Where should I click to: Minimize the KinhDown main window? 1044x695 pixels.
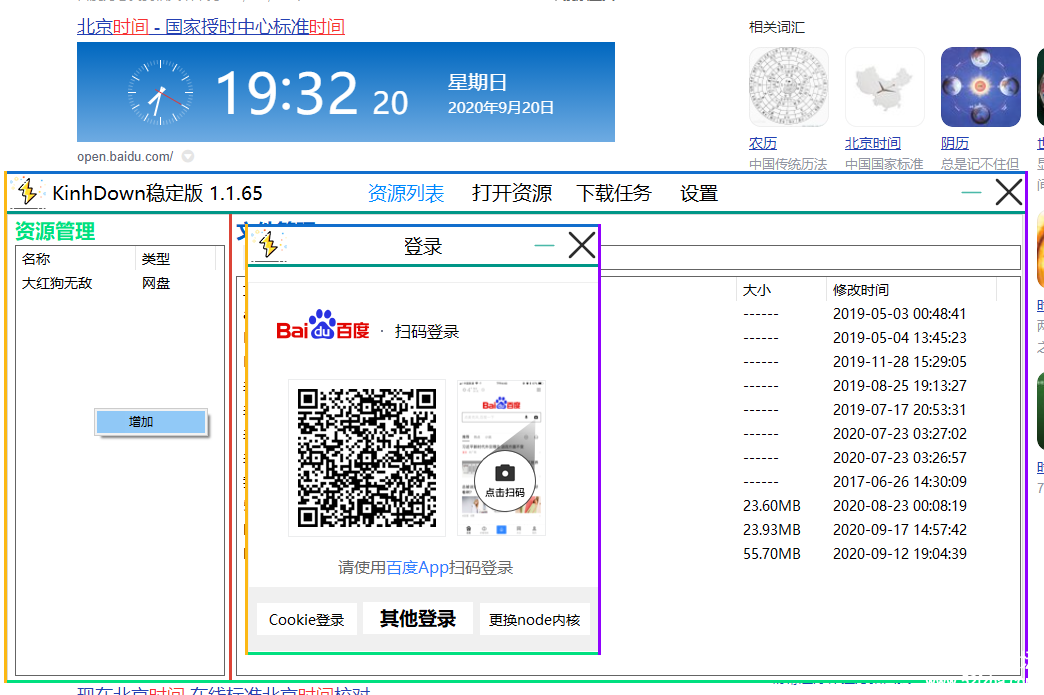[x=971, y=192]
